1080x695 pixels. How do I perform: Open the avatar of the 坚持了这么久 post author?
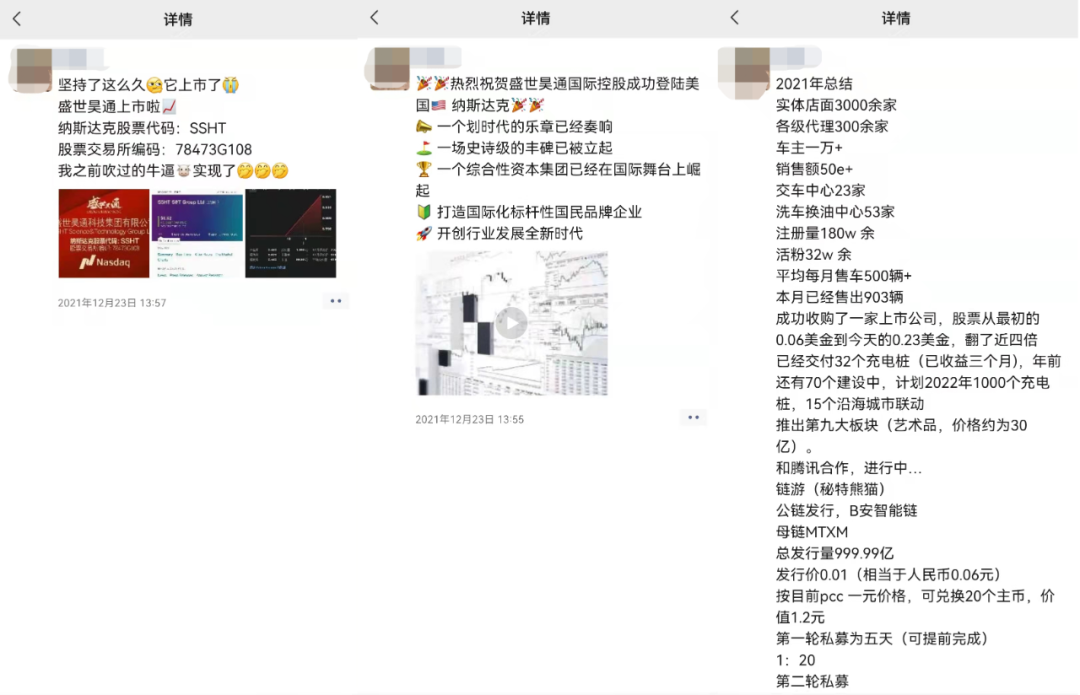[32, 70]
